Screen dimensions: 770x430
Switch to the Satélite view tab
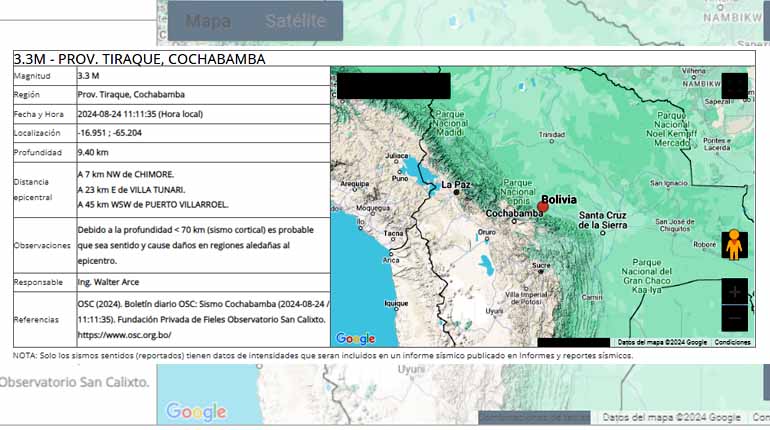coord(295,21)
